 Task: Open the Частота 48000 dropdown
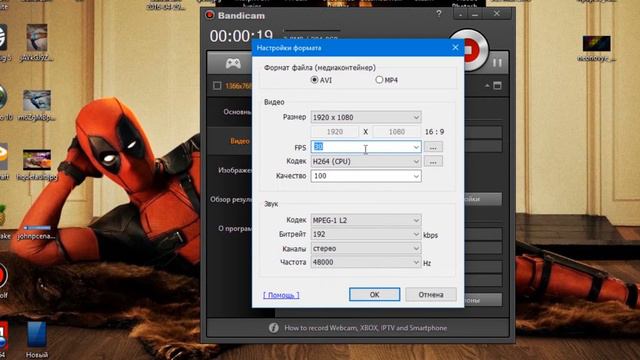366,262
